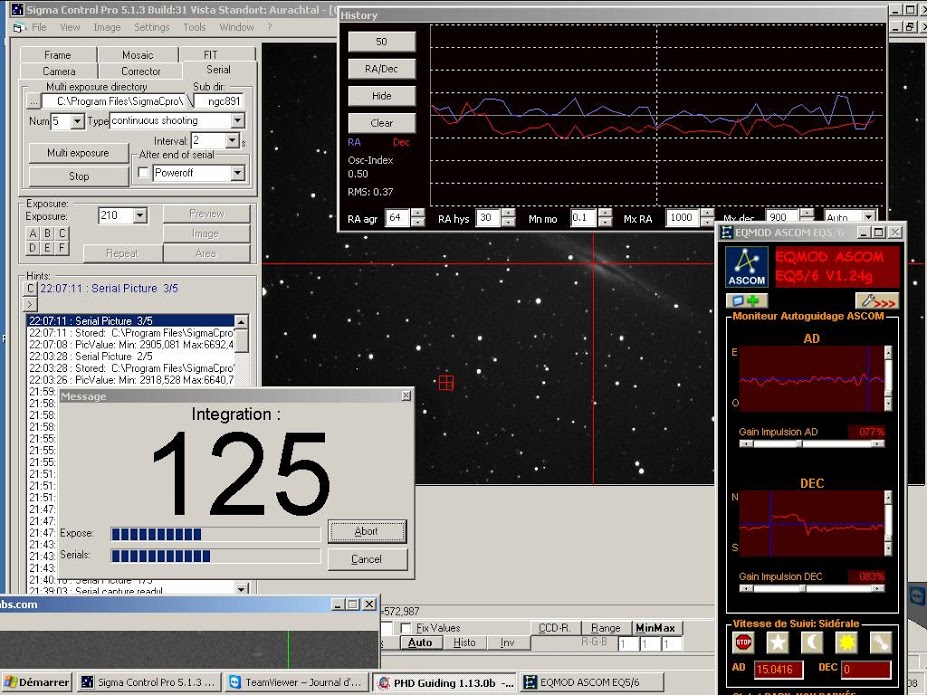Increase Mn mo spinner value

point(605,213)
